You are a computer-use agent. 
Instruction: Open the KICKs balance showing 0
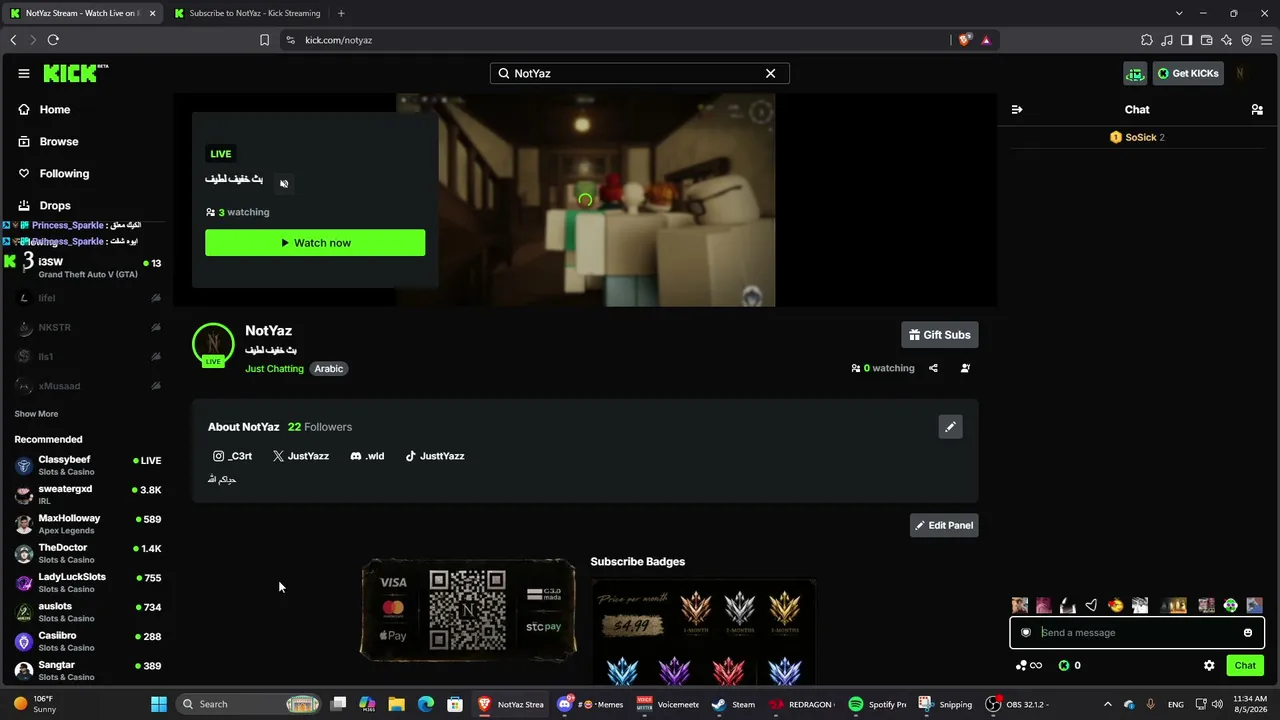click(1069, 665)
